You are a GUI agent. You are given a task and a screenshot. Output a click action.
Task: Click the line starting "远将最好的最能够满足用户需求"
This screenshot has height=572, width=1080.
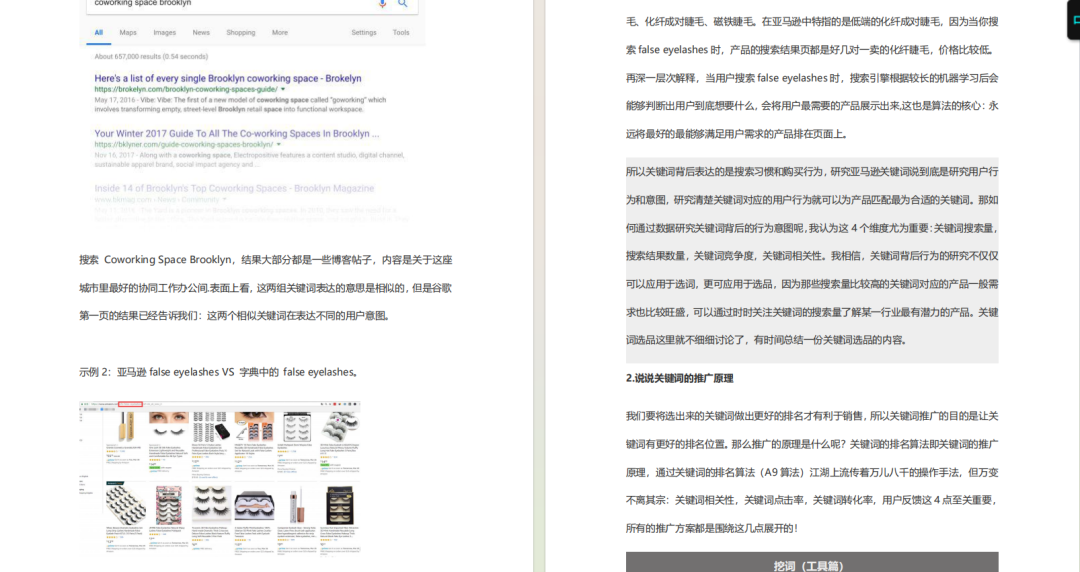pos(738,134)
